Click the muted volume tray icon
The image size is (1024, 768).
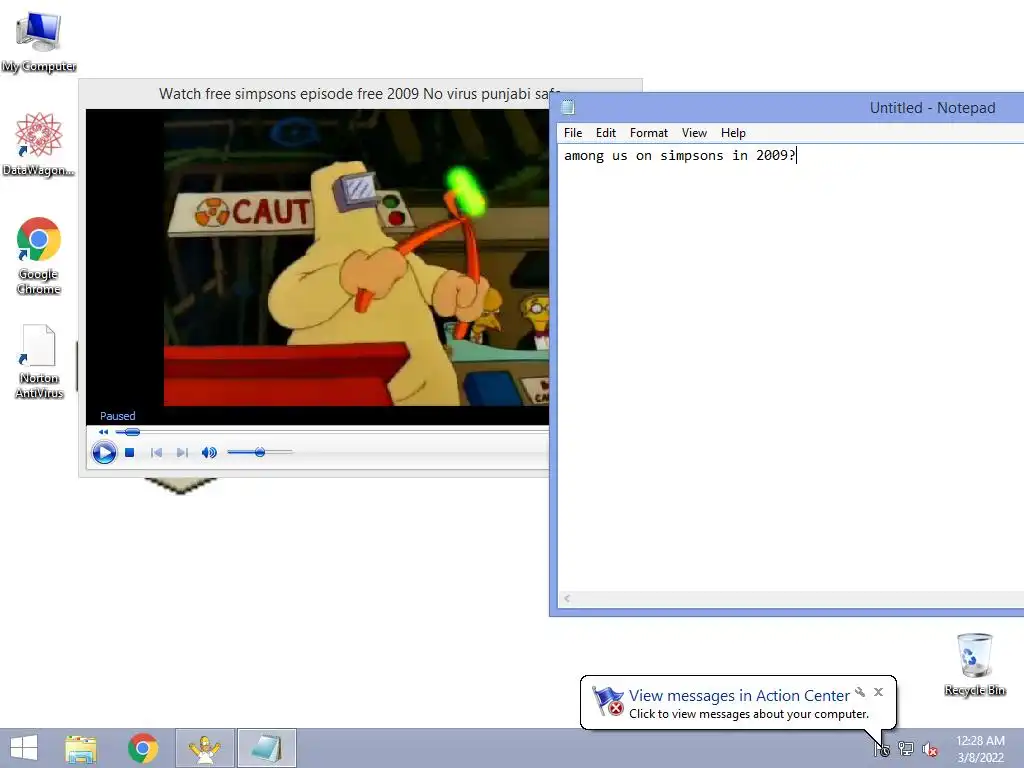click(x=929, y=749)
